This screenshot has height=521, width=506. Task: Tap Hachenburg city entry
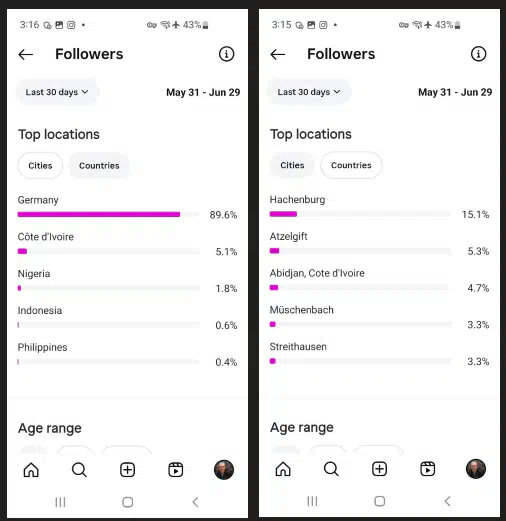tap(379, 207)
